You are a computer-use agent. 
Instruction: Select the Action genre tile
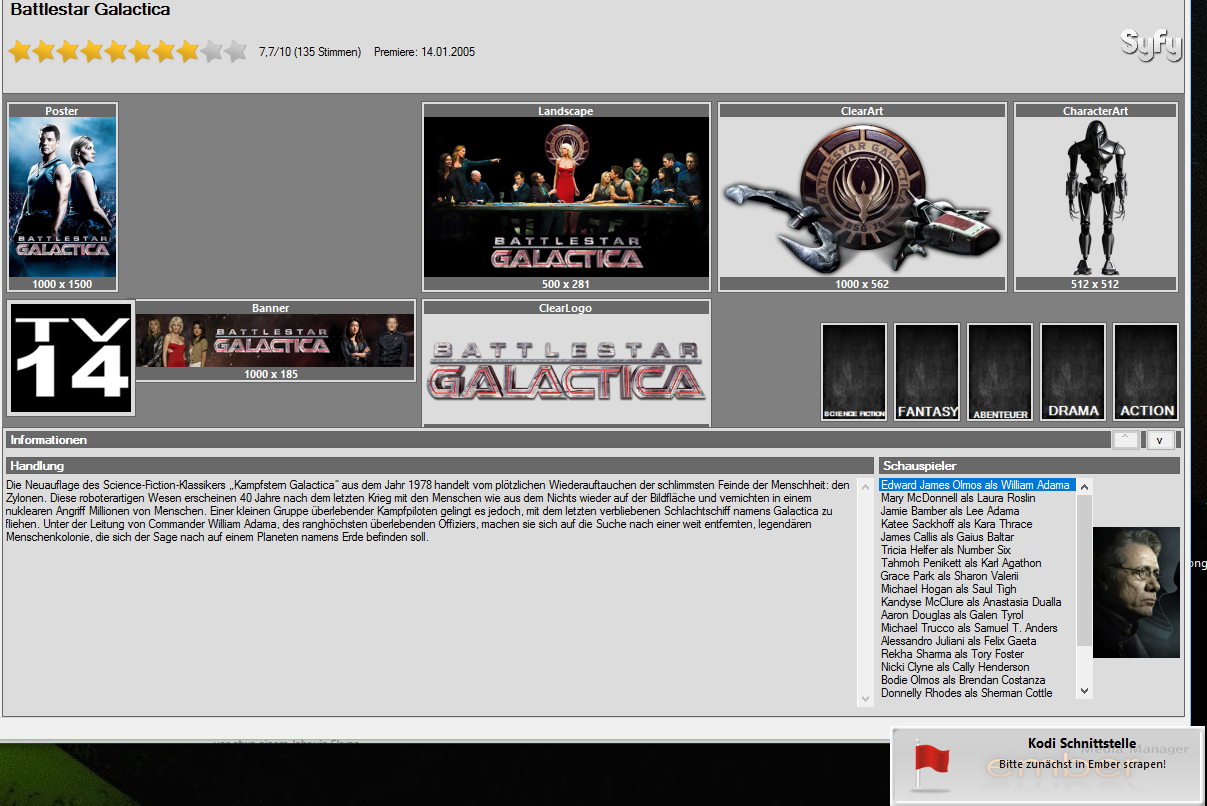pyautogui.click(x=1146, y=371)
